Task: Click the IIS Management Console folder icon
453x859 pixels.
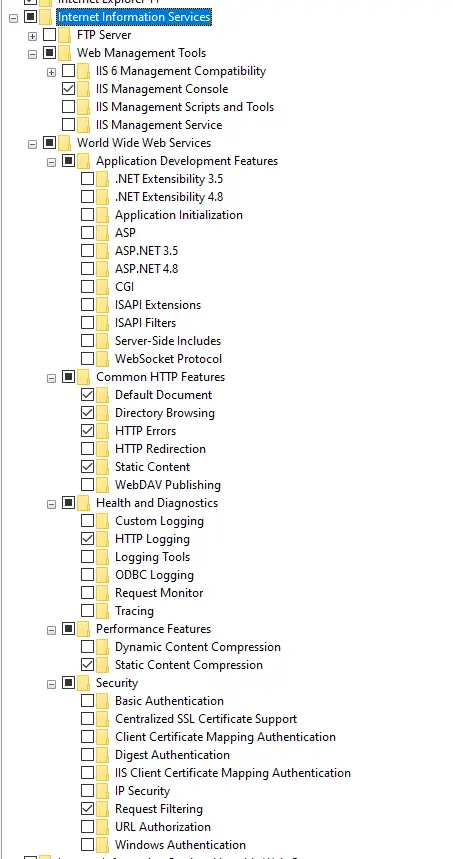Action: [84, 89]
